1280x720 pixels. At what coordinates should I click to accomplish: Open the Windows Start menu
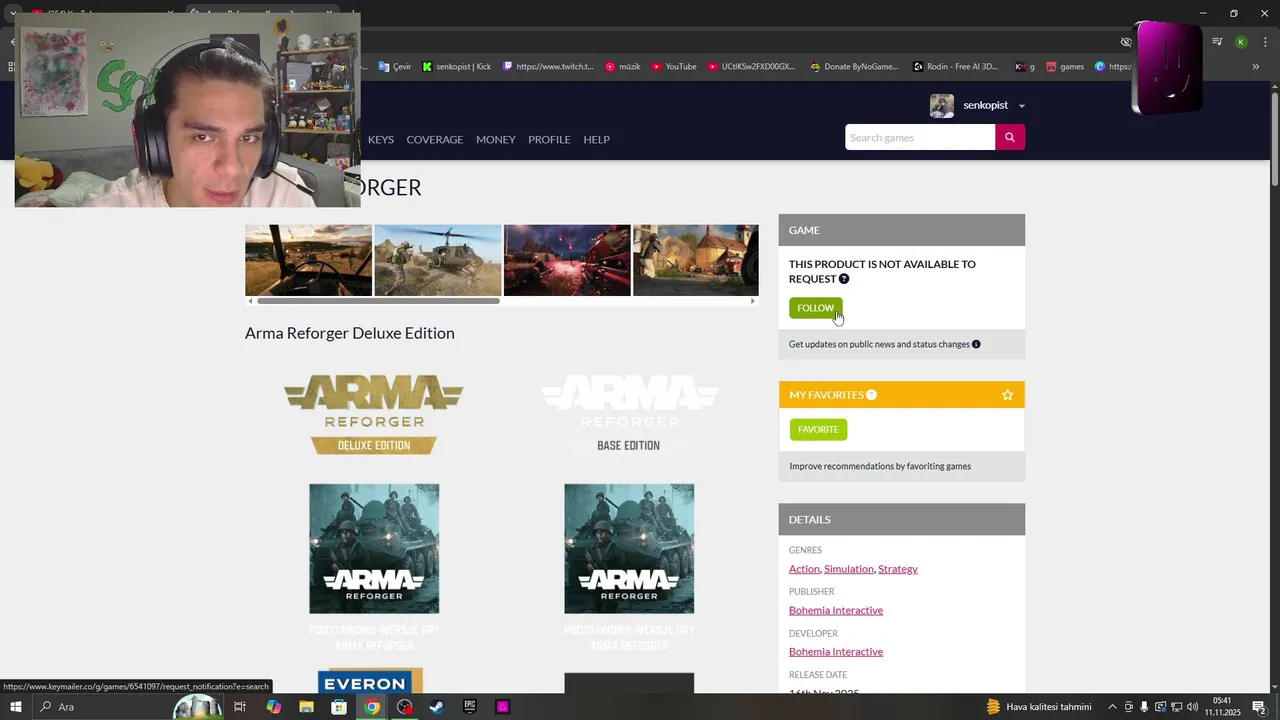coord(15,707)
